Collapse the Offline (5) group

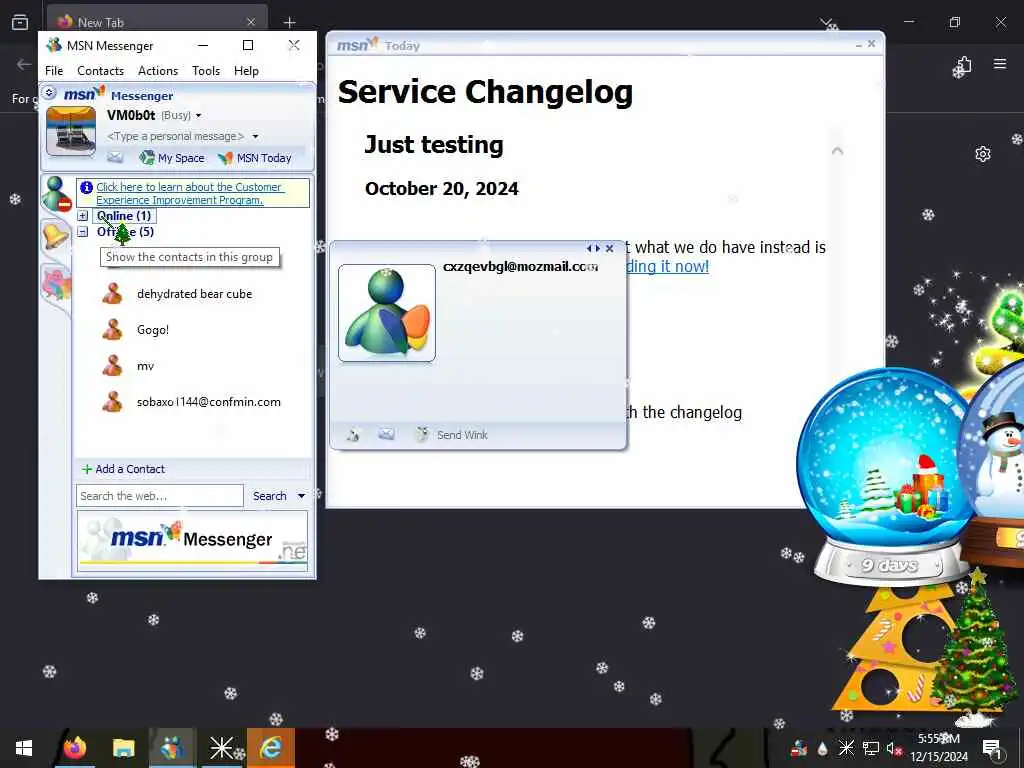click(x=83, y=232)
